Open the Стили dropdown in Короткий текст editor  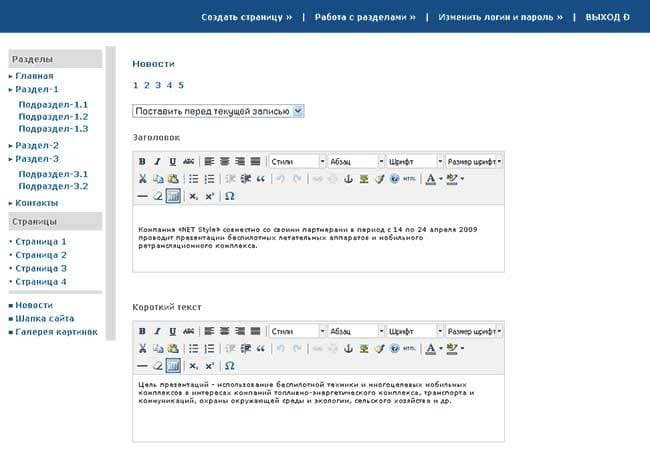click(298, 331)
